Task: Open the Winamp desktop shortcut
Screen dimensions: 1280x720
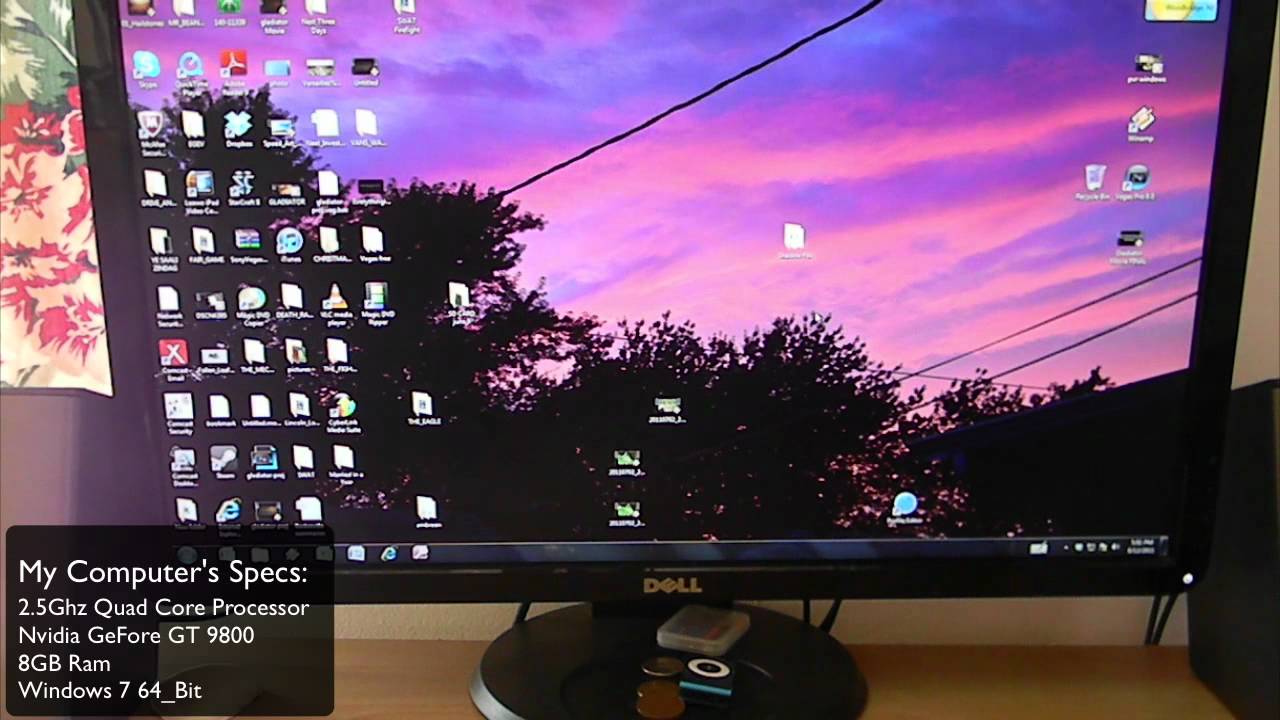Action: (1141, 125)
